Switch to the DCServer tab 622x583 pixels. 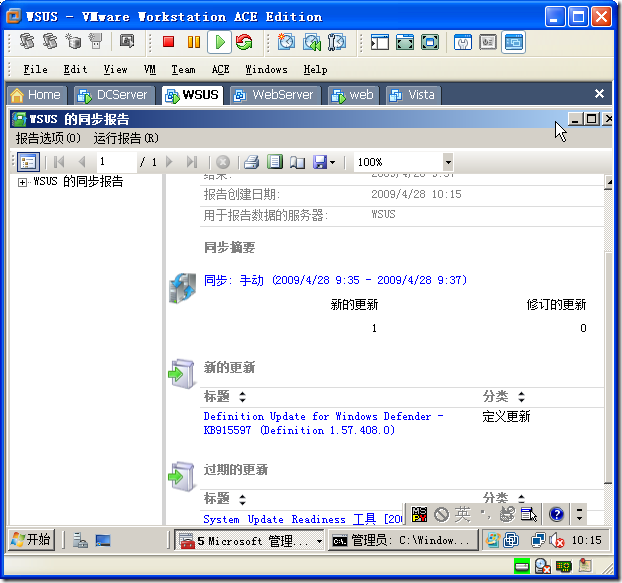click(x=114, y=95)
